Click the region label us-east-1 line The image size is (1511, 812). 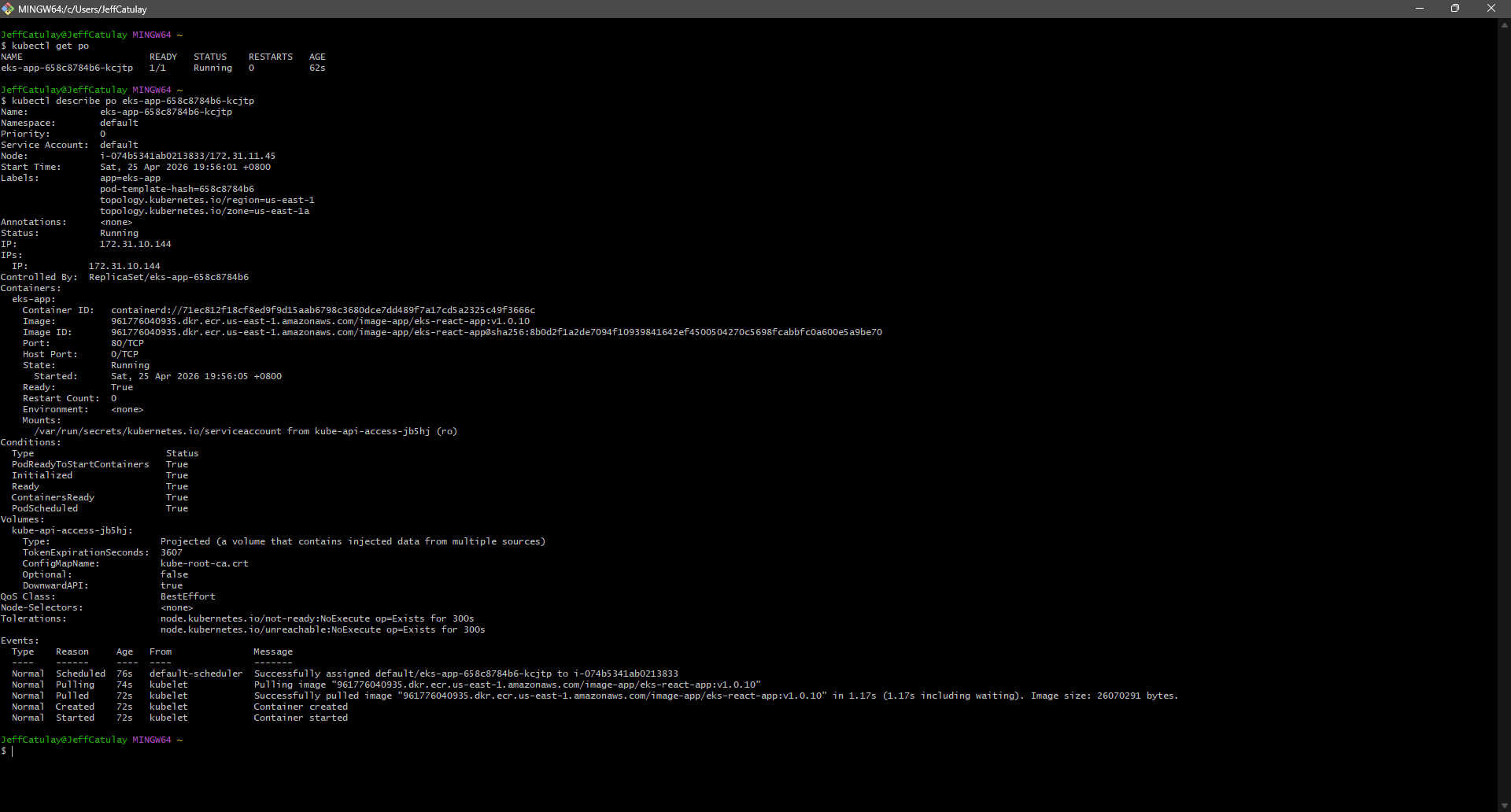(207, 200)
